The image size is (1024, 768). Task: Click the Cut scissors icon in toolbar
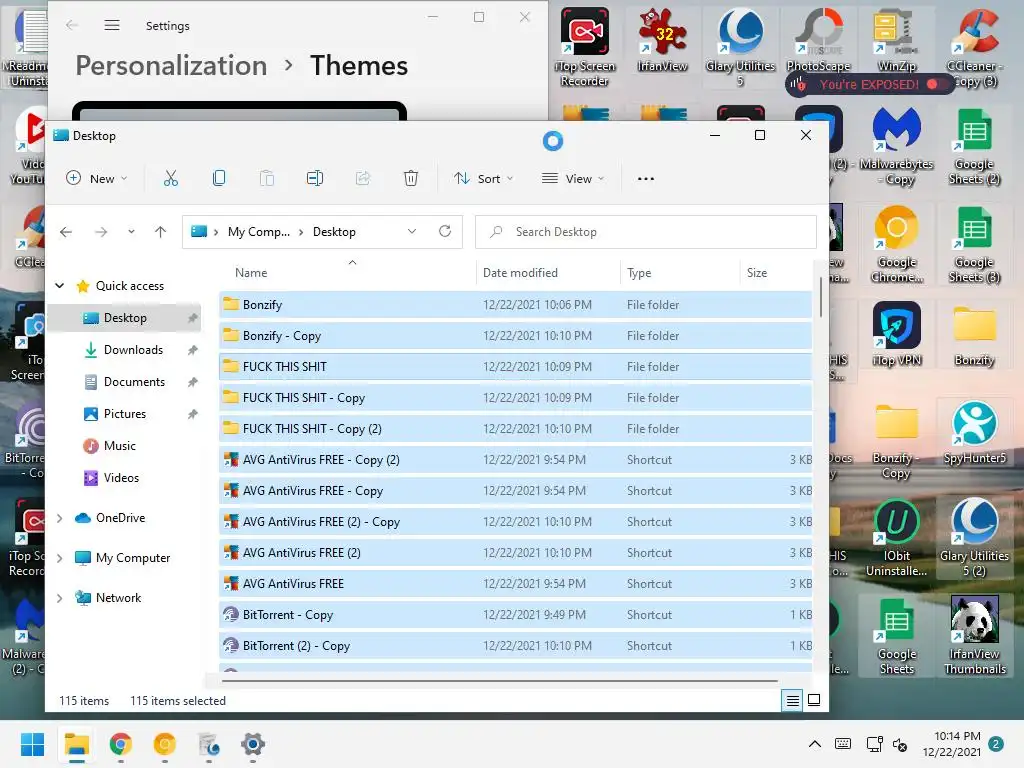pyautogui.click(x=170, y=178)
